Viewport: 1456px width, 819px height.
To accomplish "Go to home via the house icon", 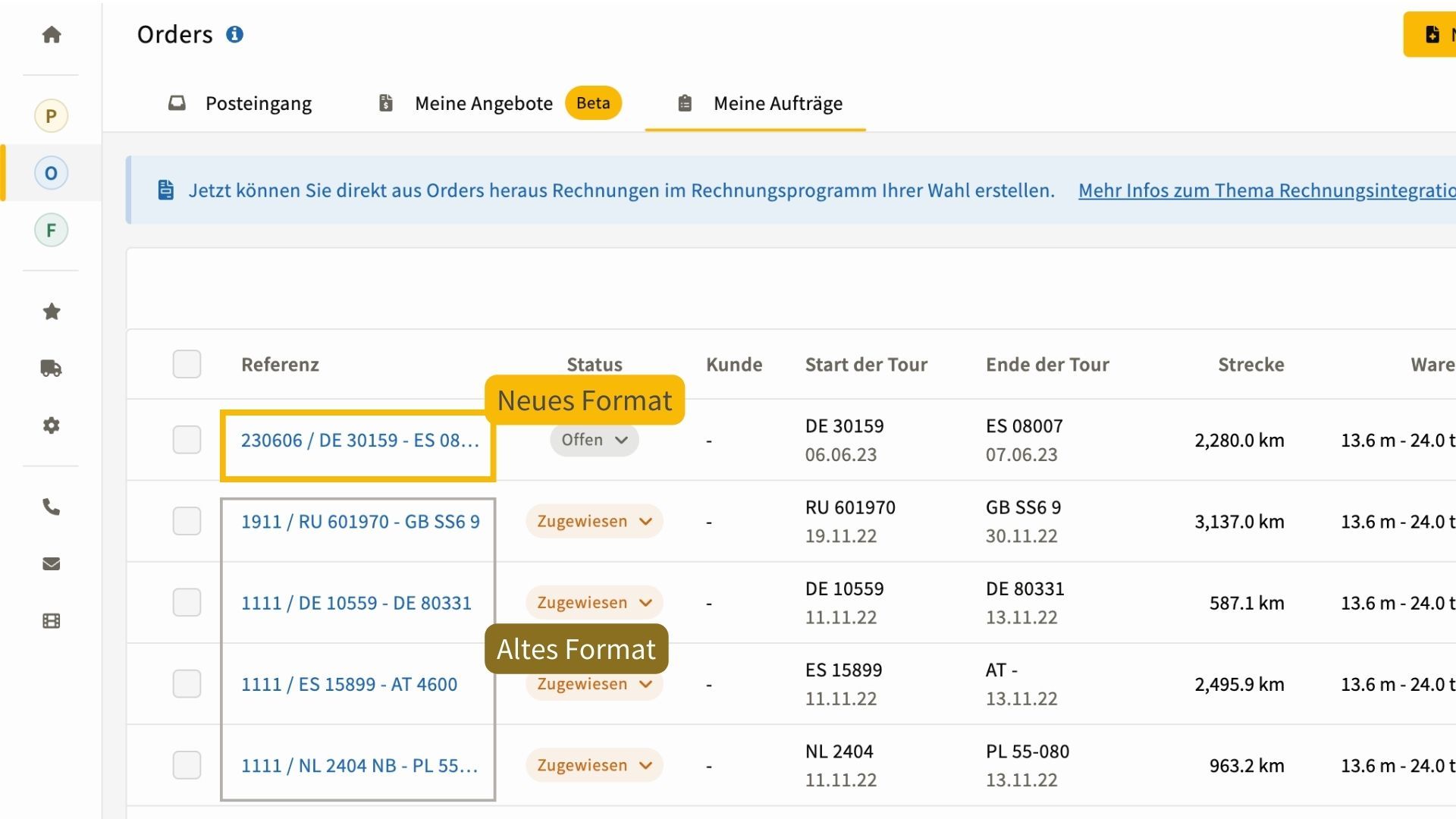I will [51, 35].
